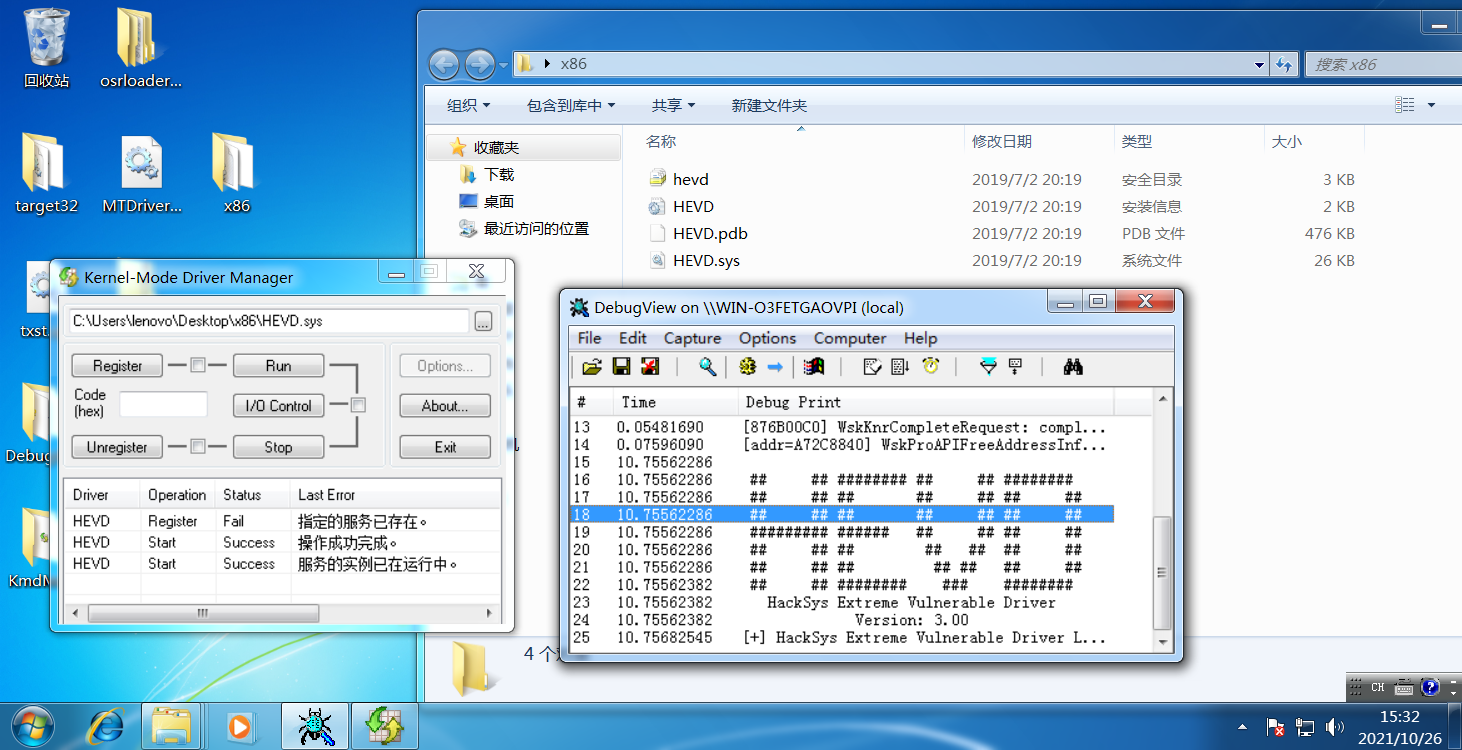1462x750 pixels.
Task: Click the DebugView vertical scrollbar thumb
Action: (1162, 572)
